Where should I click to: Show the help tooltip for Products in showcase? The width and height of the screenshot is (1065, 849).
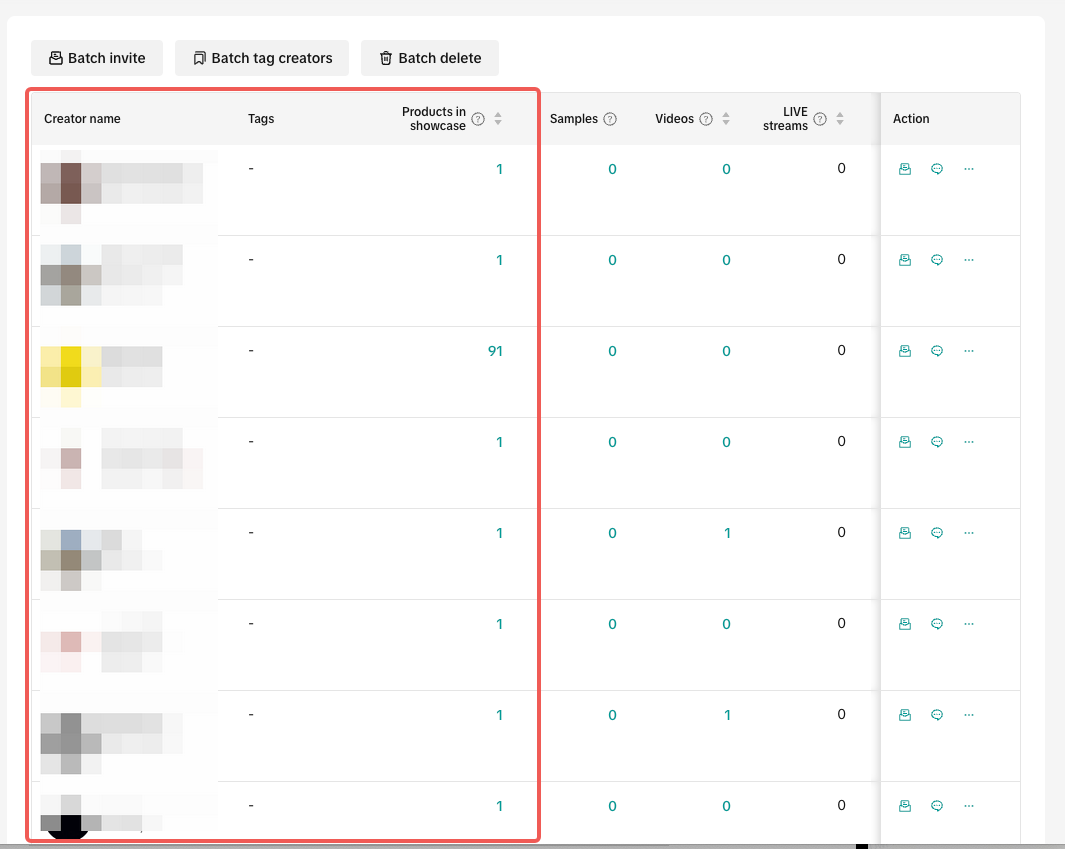(478, 119)
